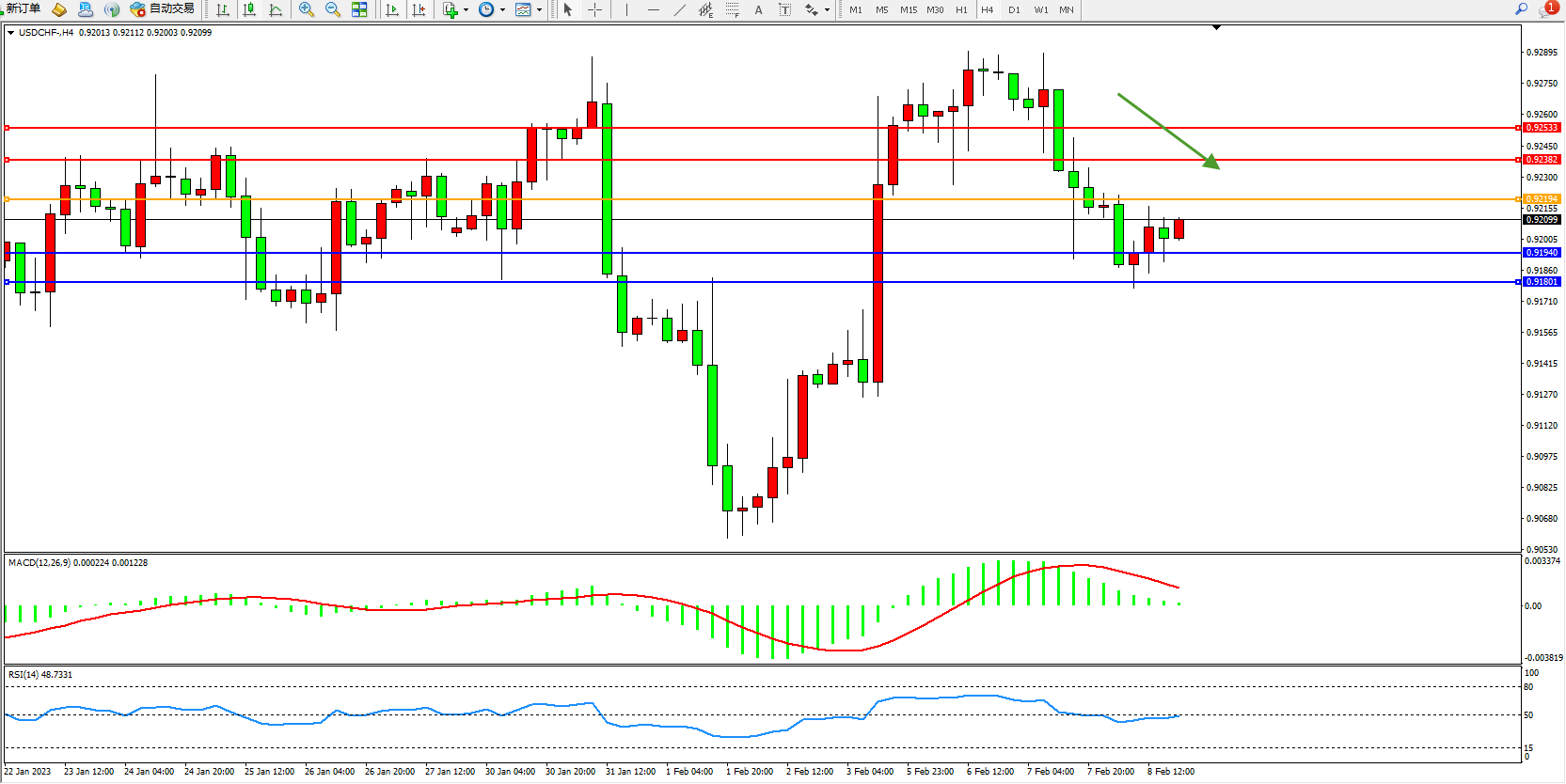Toggle the 自动交易 auto trading button
This screenshot has width=1566, height=784.
coord(163,8)
